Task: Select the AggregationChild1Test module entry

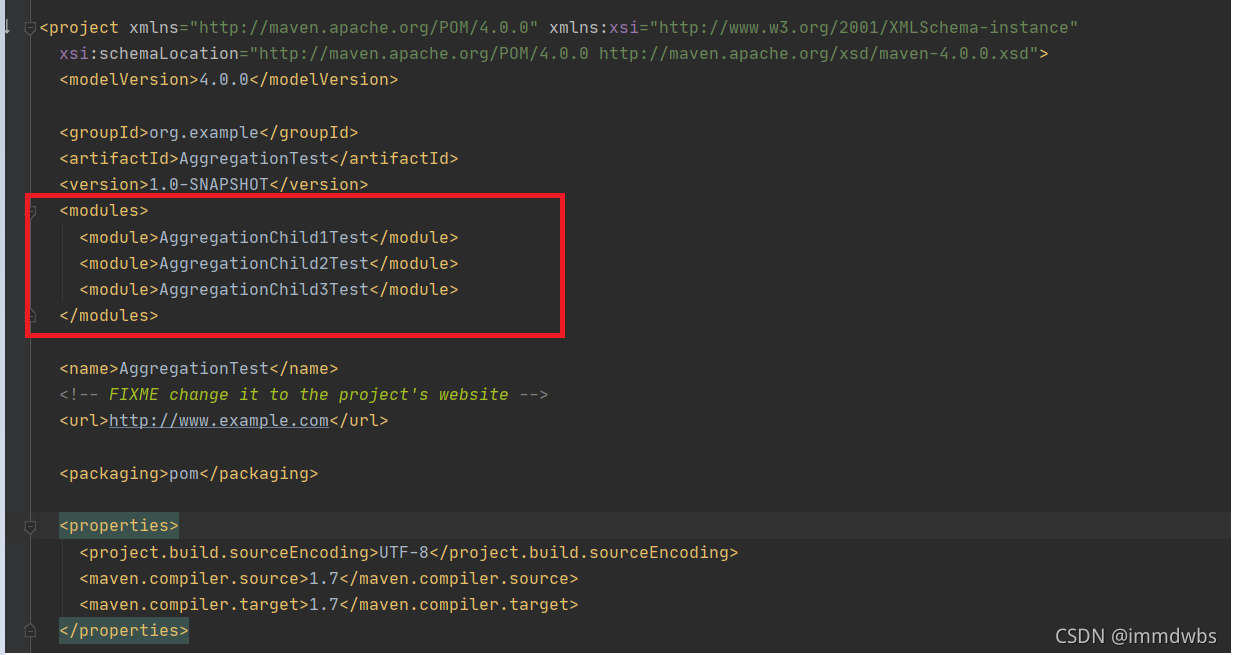Action: click(263, 238)
